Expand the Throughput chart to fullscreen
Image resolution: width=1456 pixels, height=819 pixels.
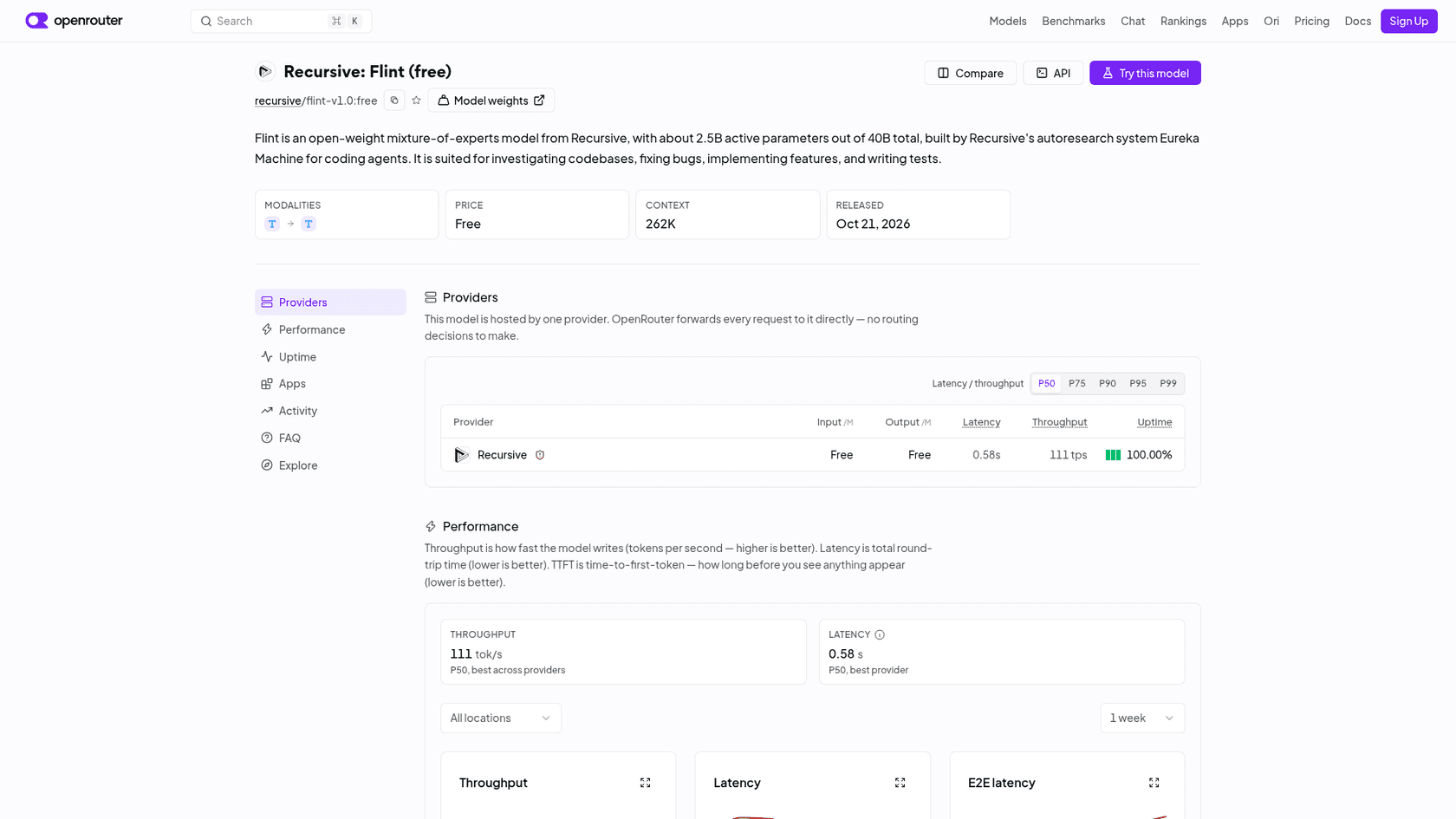click(x=646, y=783)
